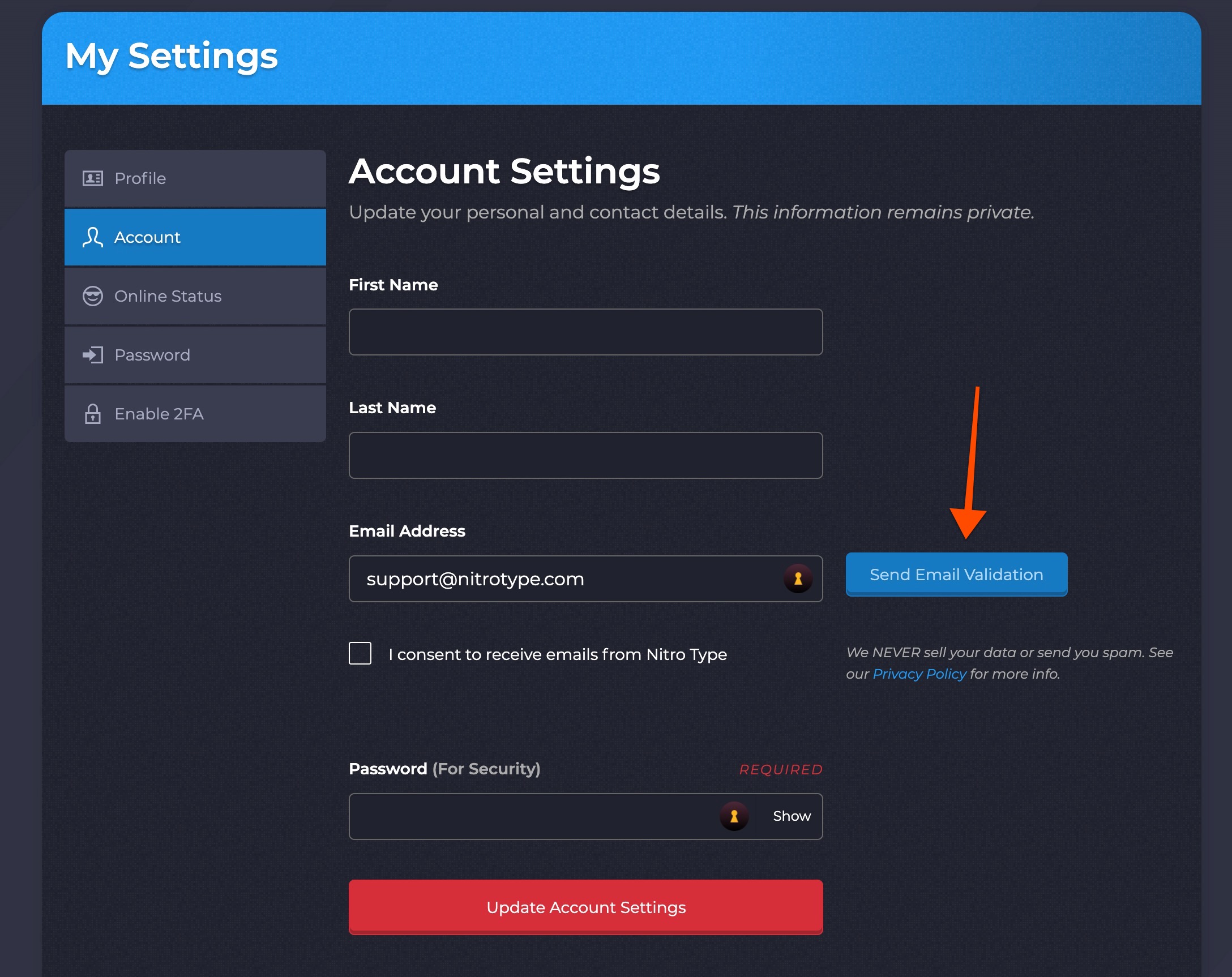Click the Profile ID card icon in sidebar
This screenshot has width=1232, height=977.
(x=93, y=178)
